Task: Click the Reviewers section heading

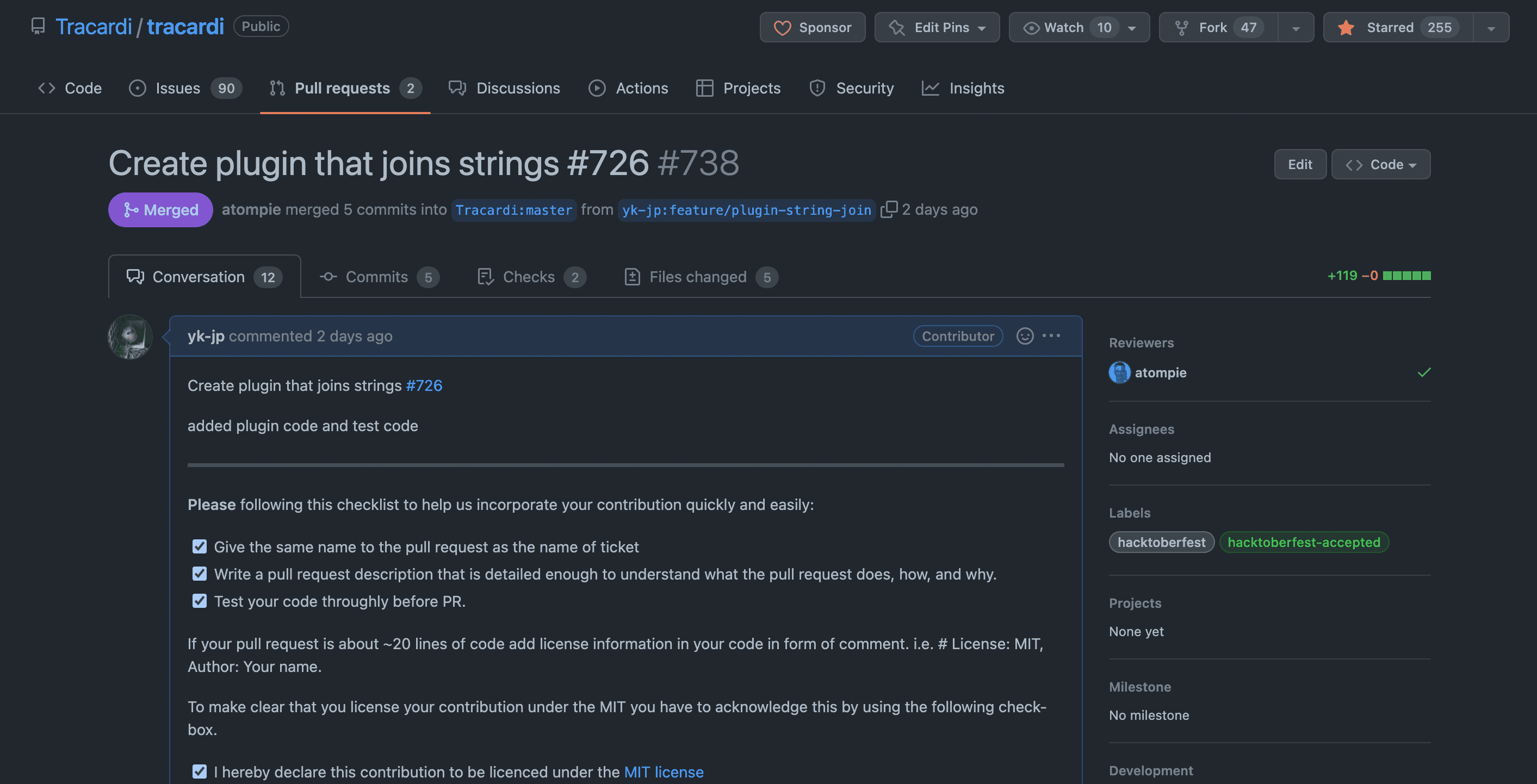Action: (1141, 343)
